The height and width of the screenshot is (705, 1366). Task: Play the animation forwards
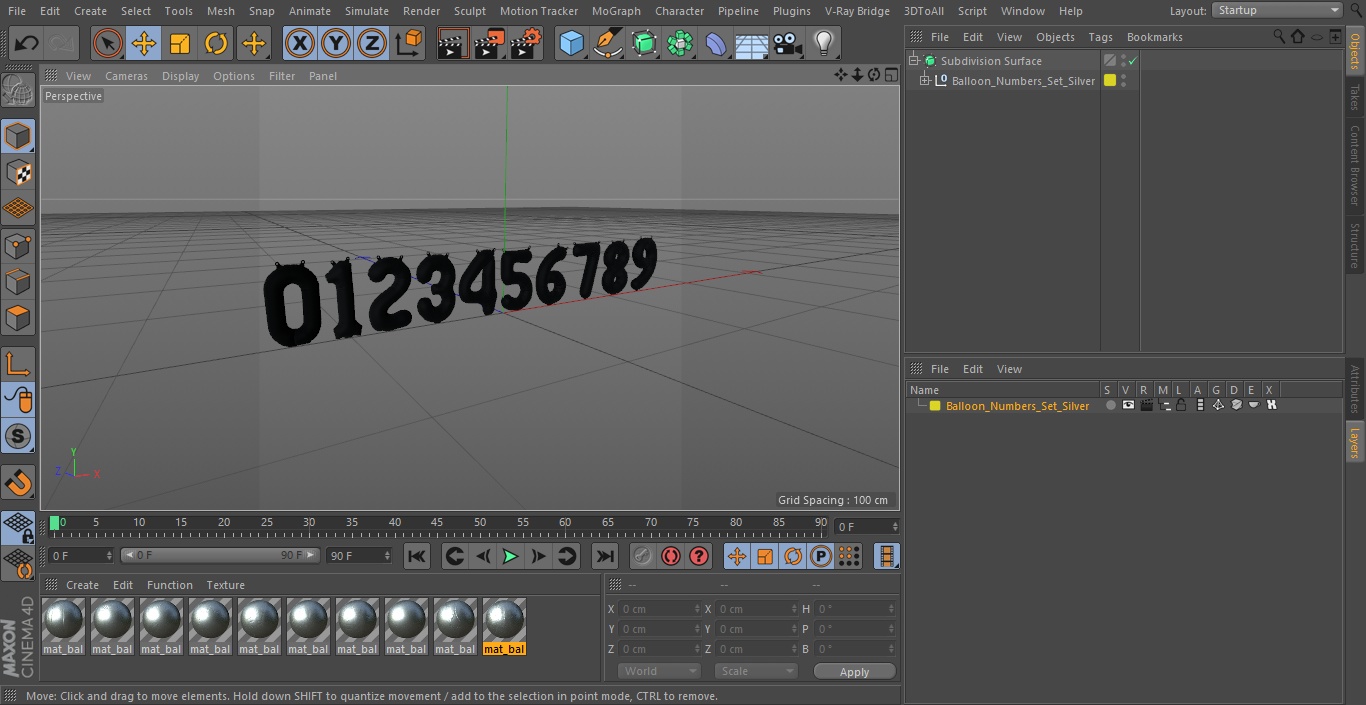click(510, 556)
